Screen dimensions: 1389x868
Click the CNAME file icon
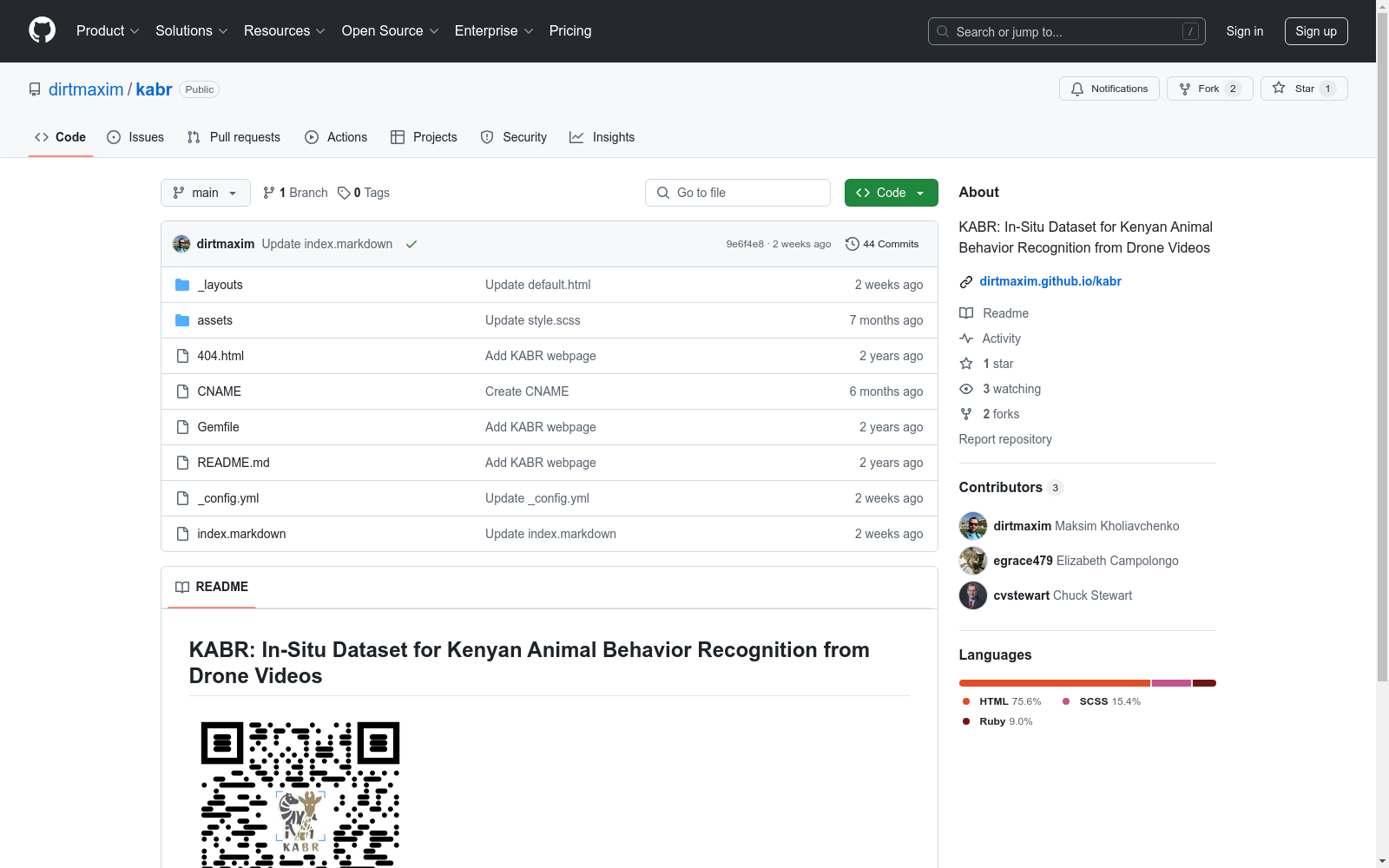tap(182, 391)
